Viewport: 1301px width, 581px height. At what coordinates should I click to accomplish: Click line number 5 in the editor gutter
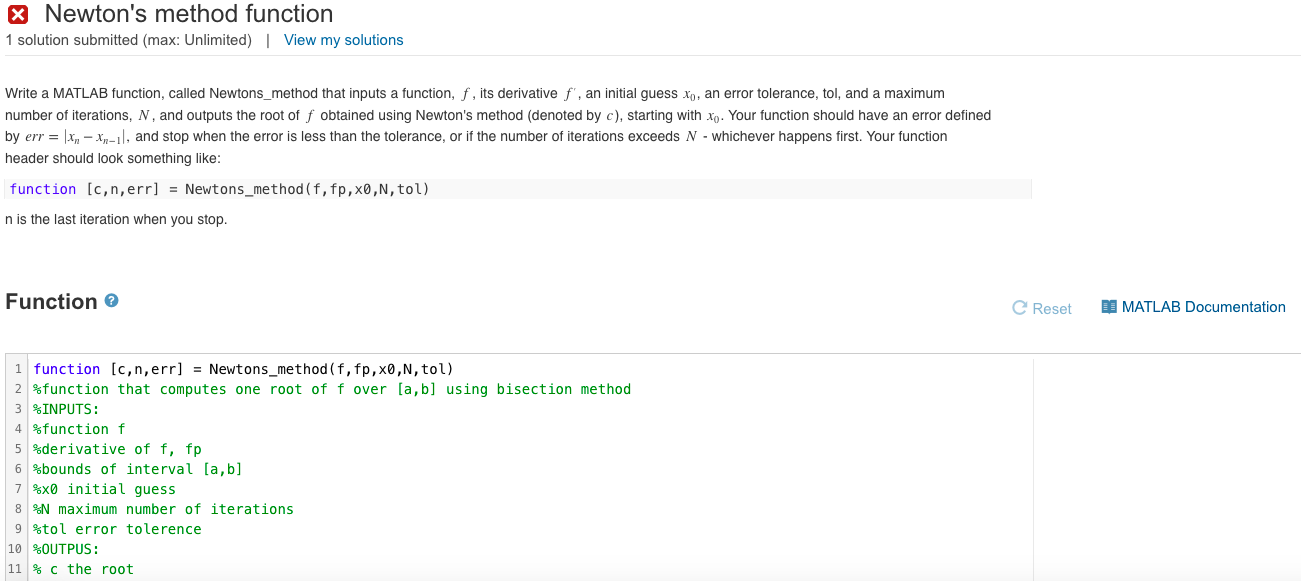[17, 449]
